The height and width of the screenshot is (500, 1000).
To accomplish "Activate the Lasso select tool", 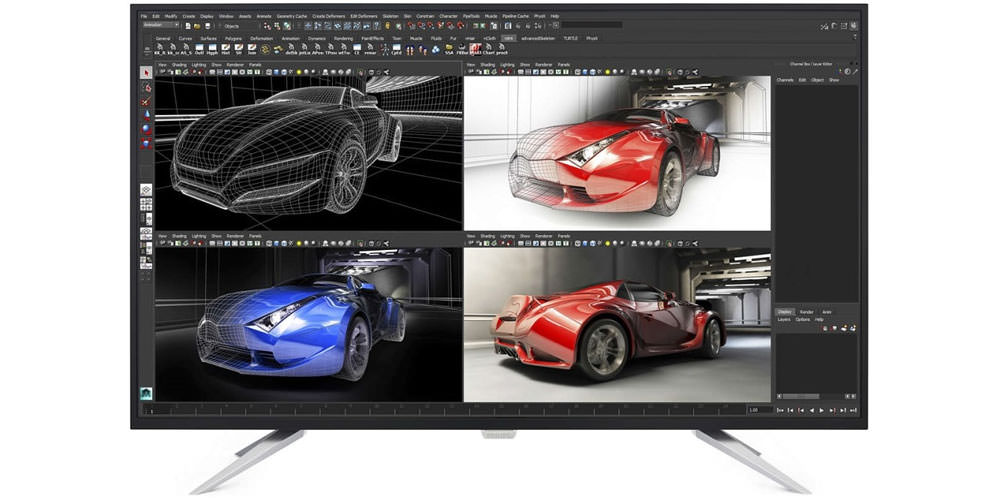I will pyautogui.click(x=146, y=87).
